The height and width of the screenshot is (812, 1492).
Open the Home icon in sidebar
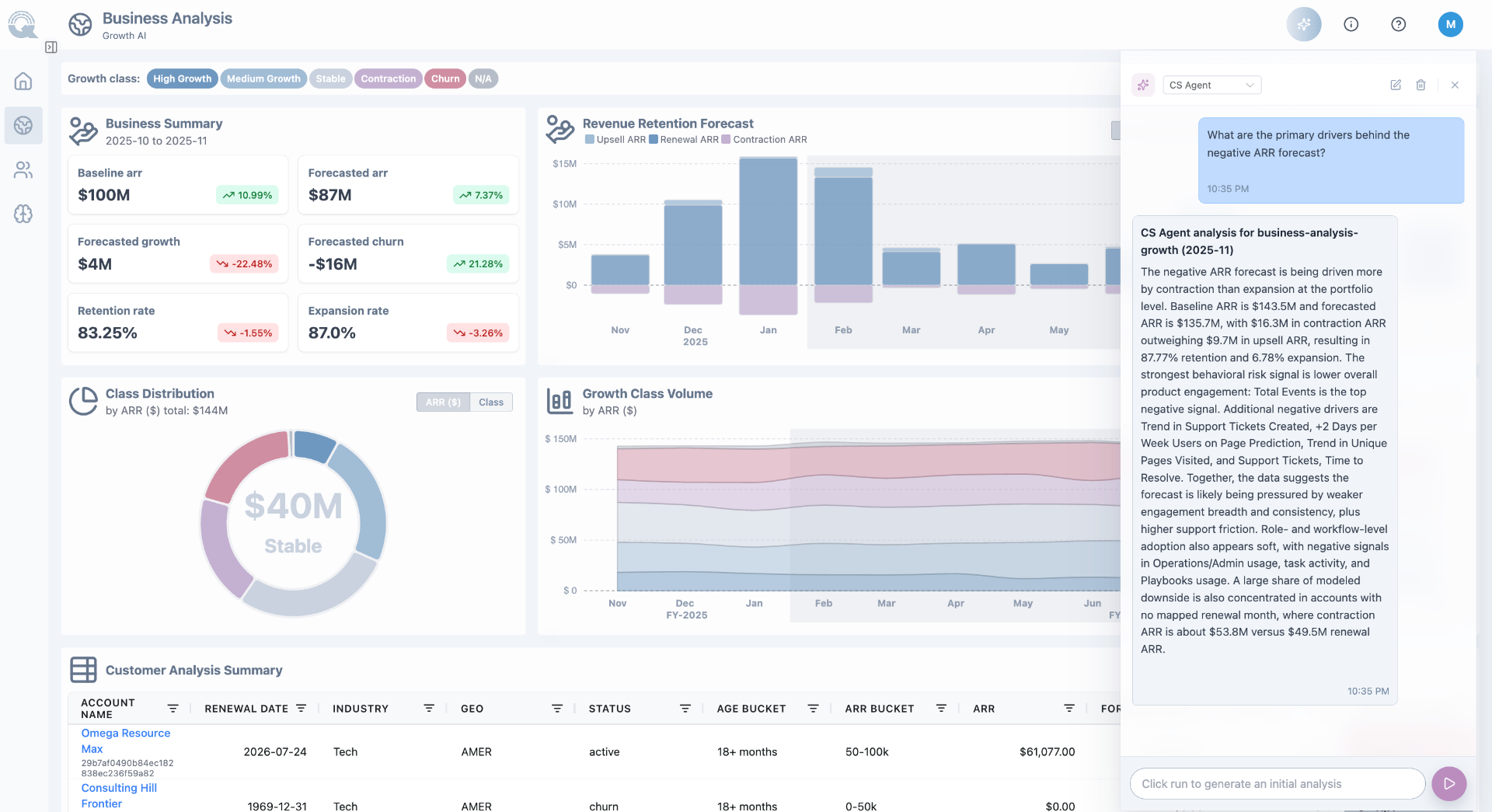point(23,81)
